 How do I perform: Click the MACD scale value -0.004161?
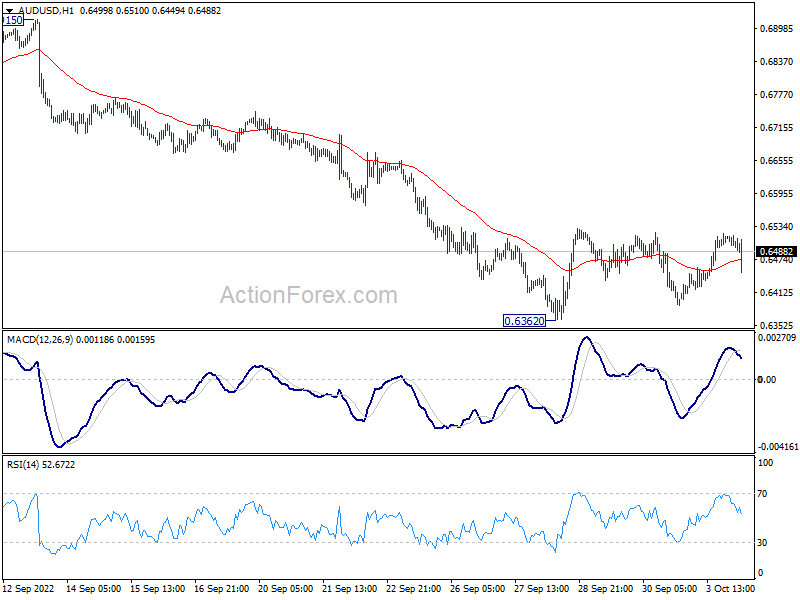(778, 447)
